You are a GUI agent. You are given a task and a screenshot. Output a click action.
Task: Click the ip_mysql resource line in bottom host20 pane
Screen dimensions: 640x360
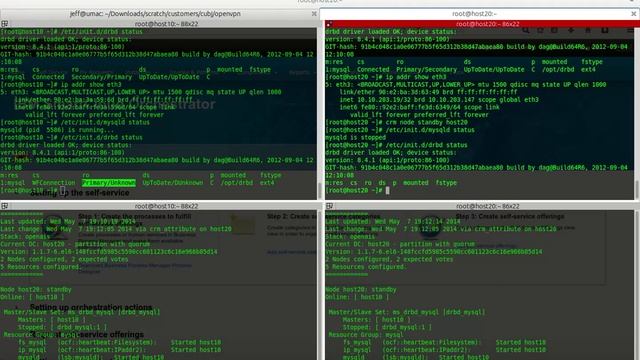444,350
